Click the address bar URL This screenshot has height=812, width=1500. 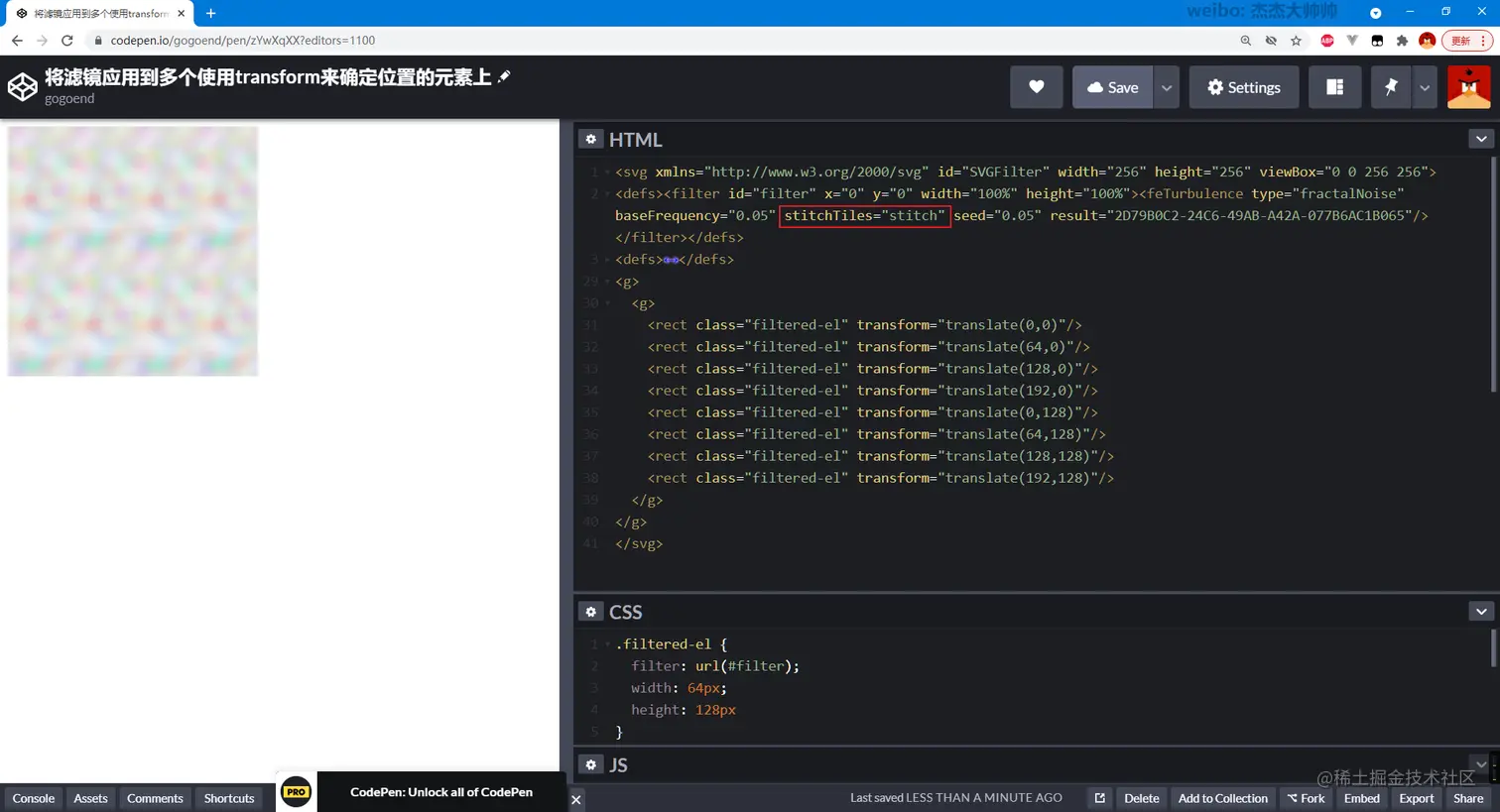coord(243,41)
